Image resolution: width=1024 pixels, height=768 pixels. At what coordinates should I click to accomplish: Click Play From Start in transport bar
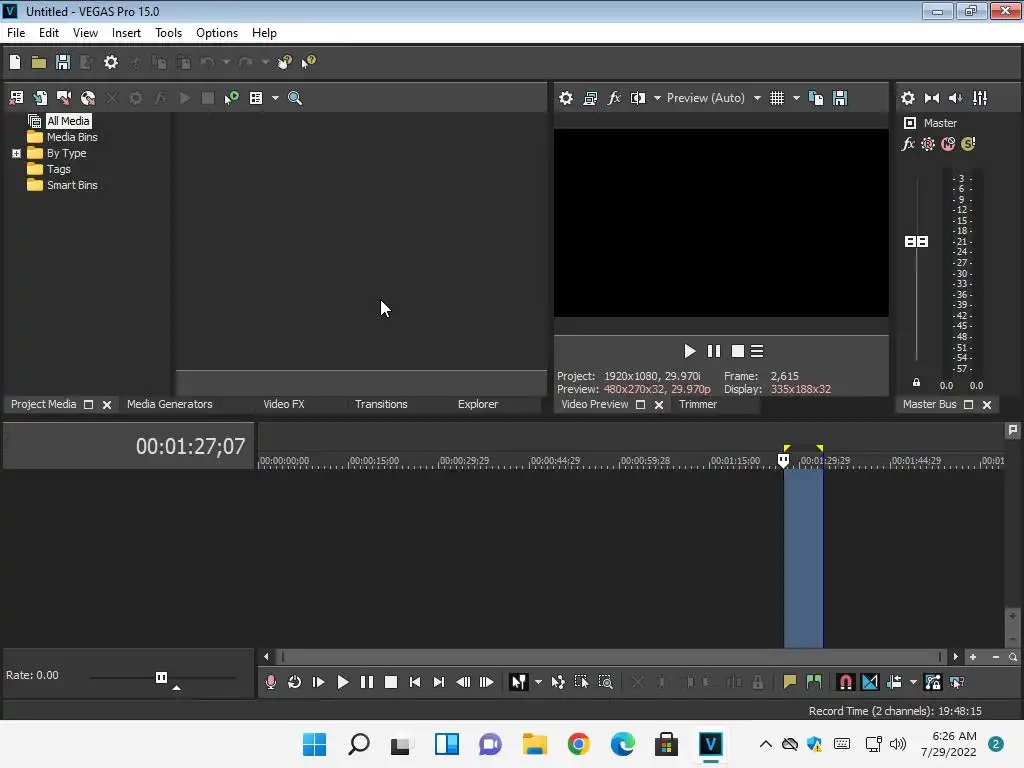click(319, 682)
